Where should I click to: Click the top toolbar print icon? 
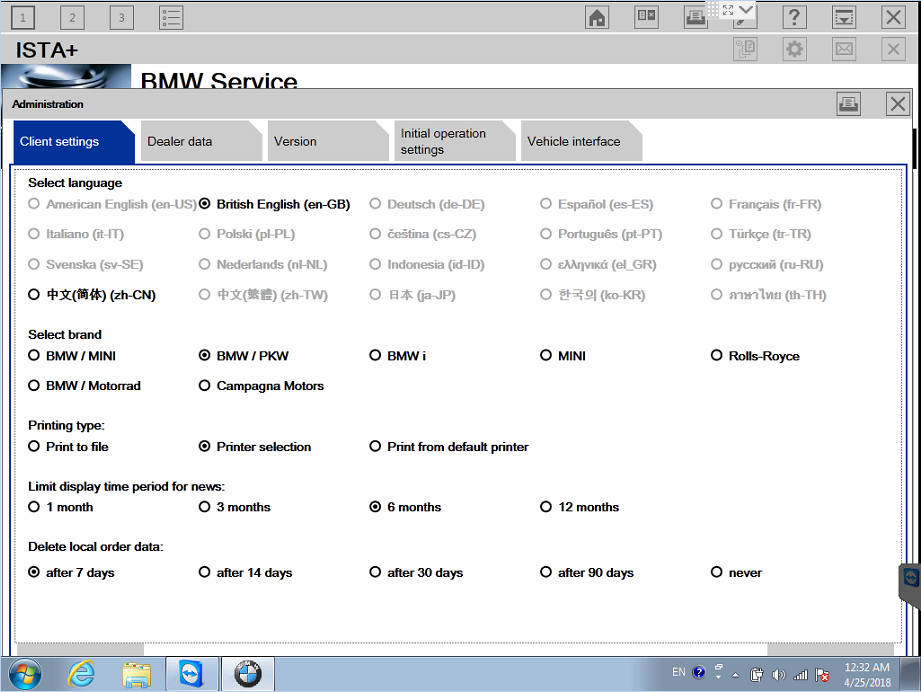coord(695,18)
